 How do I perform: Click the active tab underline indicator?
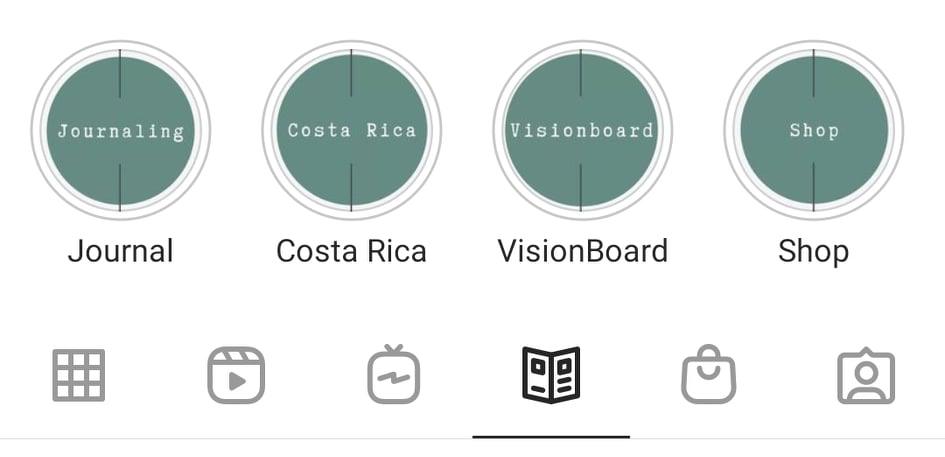pyautogui.click(x=551, y=437)
